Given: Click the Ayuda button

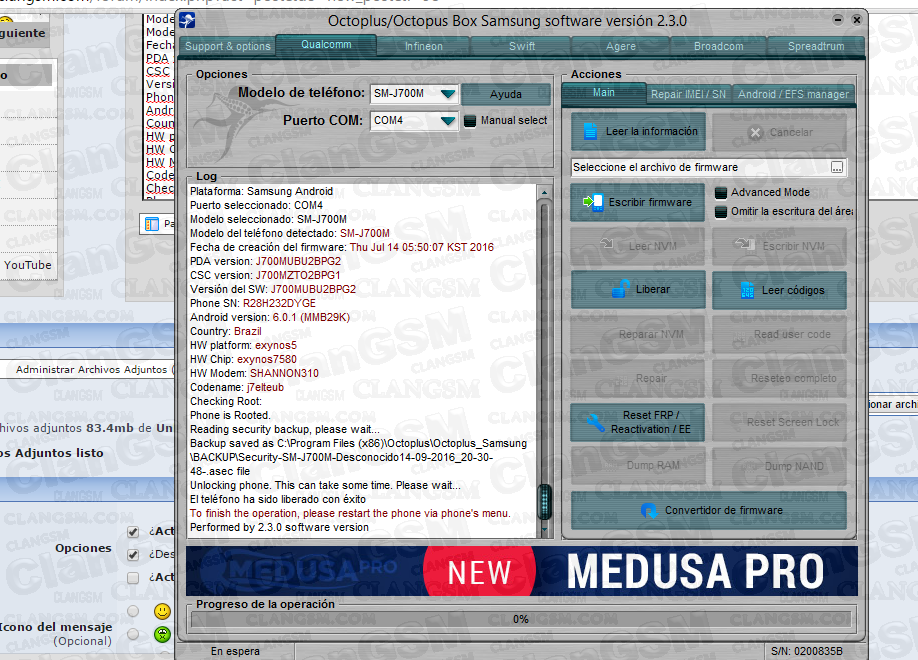Looking at the screenshot, I should [x=506, y=94].
